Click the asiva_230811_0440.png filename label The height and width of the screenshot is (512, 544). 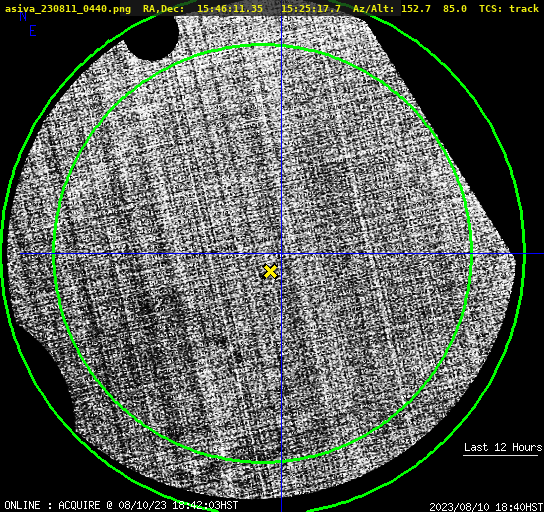68,8
